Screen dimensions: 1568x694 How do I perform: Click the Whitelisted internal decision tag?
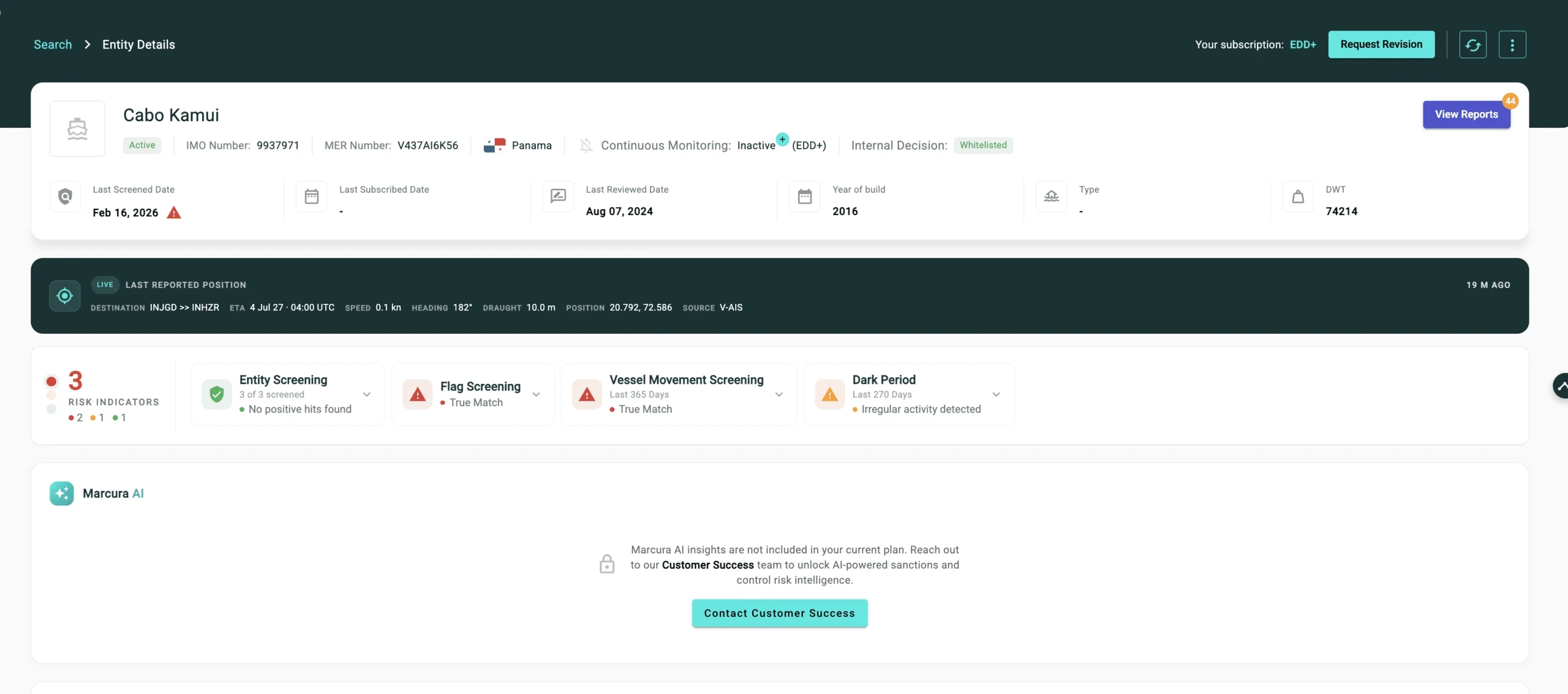coord(983,145)
